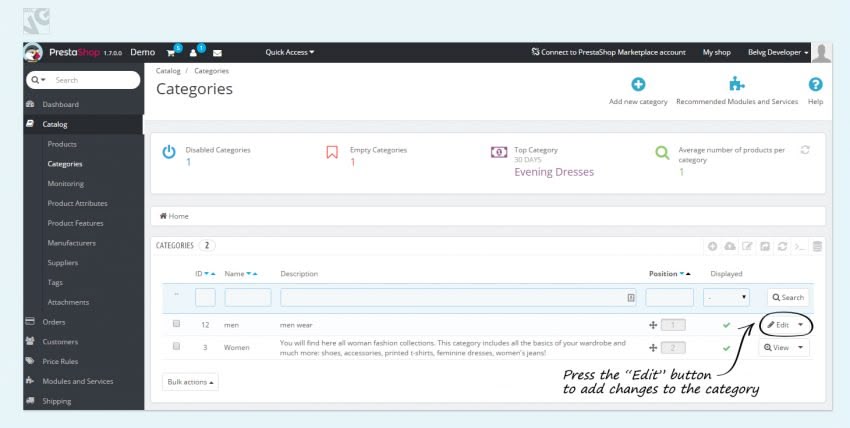Open the My shop link
The width and height of the screenshot is (850, 428).
pos(717,53)
